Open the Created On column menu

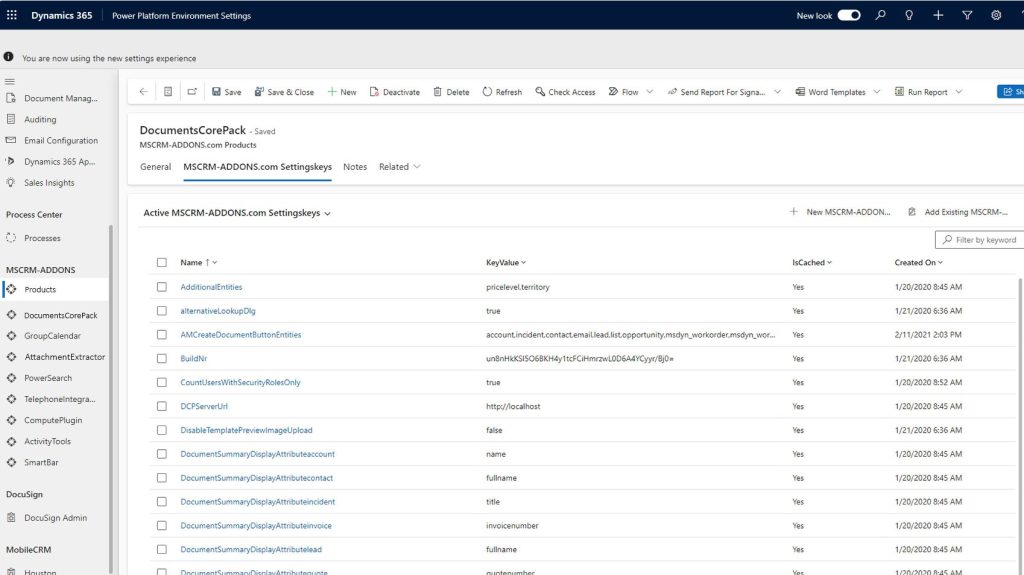(x=918, y=262)
